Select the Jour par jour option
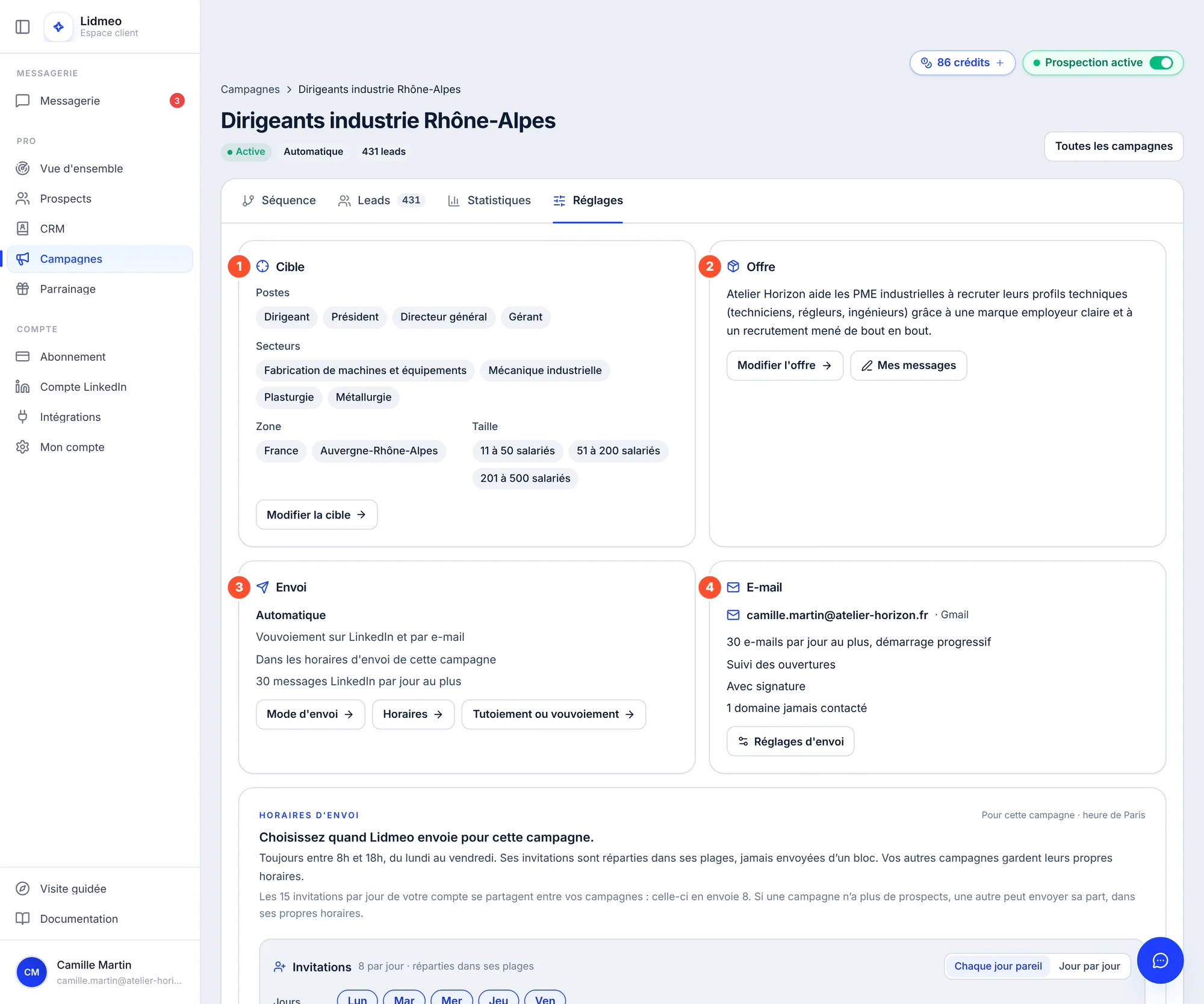This screenshot has width=1204, height=1004. (x=1089, y=965)
